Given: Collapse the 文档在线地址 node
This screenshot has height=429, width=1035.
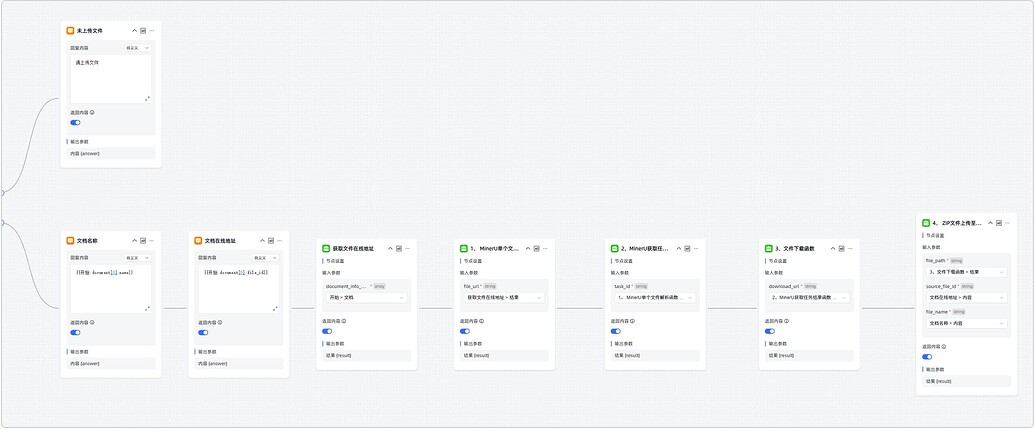Looking at the screenshot, I should 262,241.
